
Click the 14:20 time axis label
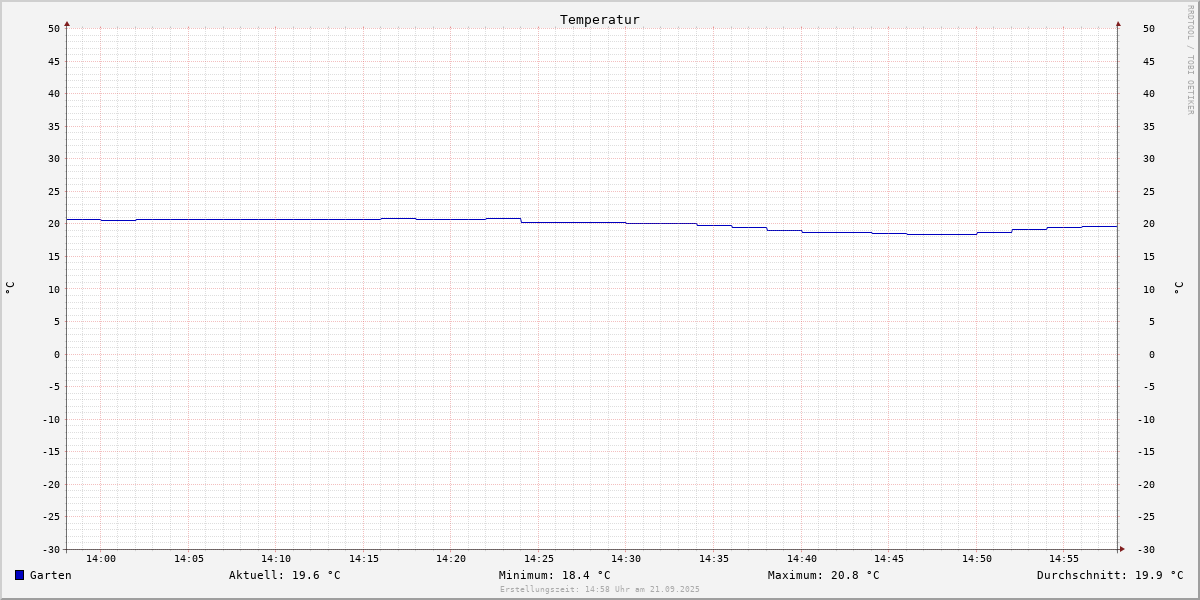coord(451,558)
